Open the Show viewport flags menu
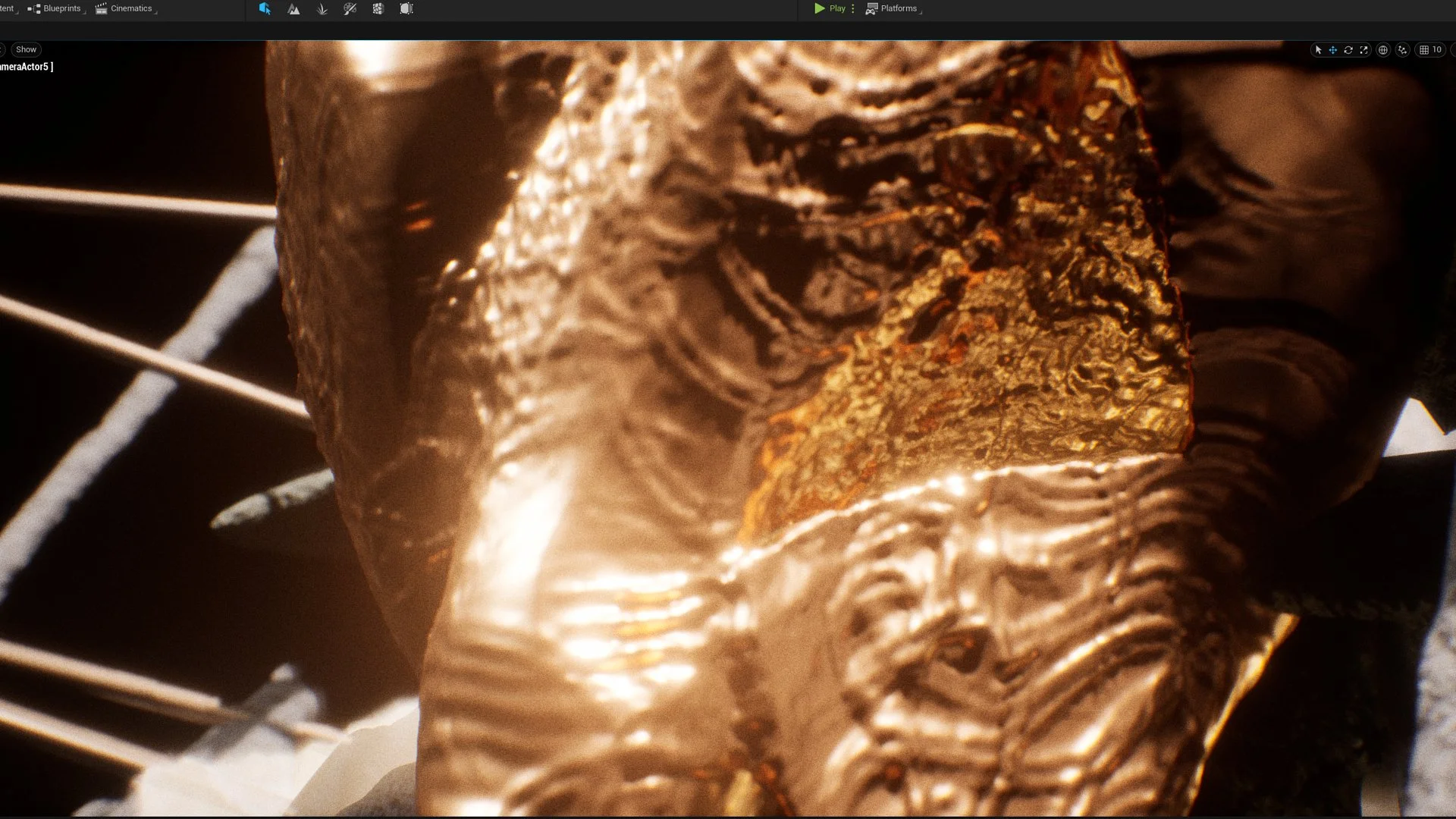1456x819 pixels. (26, 50)
